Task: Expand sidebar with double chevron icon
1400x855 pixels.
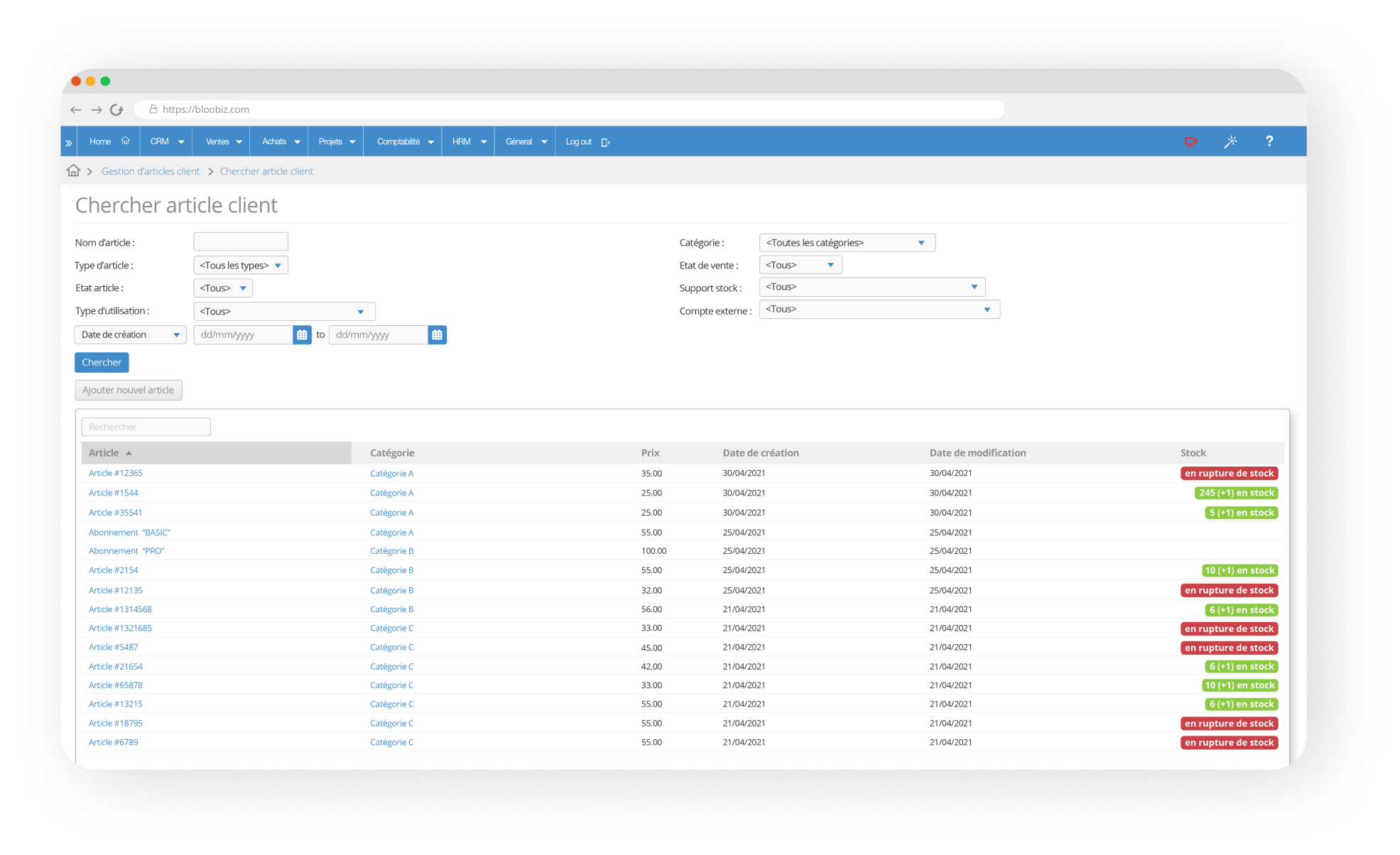Action: coord(69,143)
